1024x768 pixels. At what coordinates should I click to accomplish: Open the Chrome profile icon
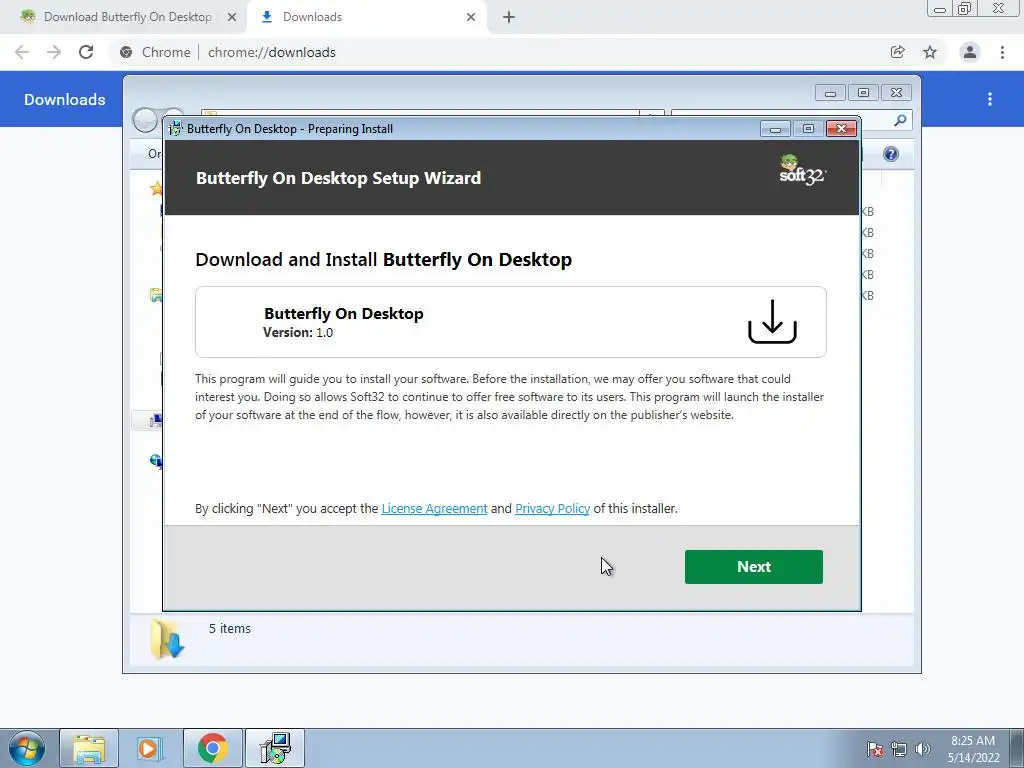pos(970,52)
